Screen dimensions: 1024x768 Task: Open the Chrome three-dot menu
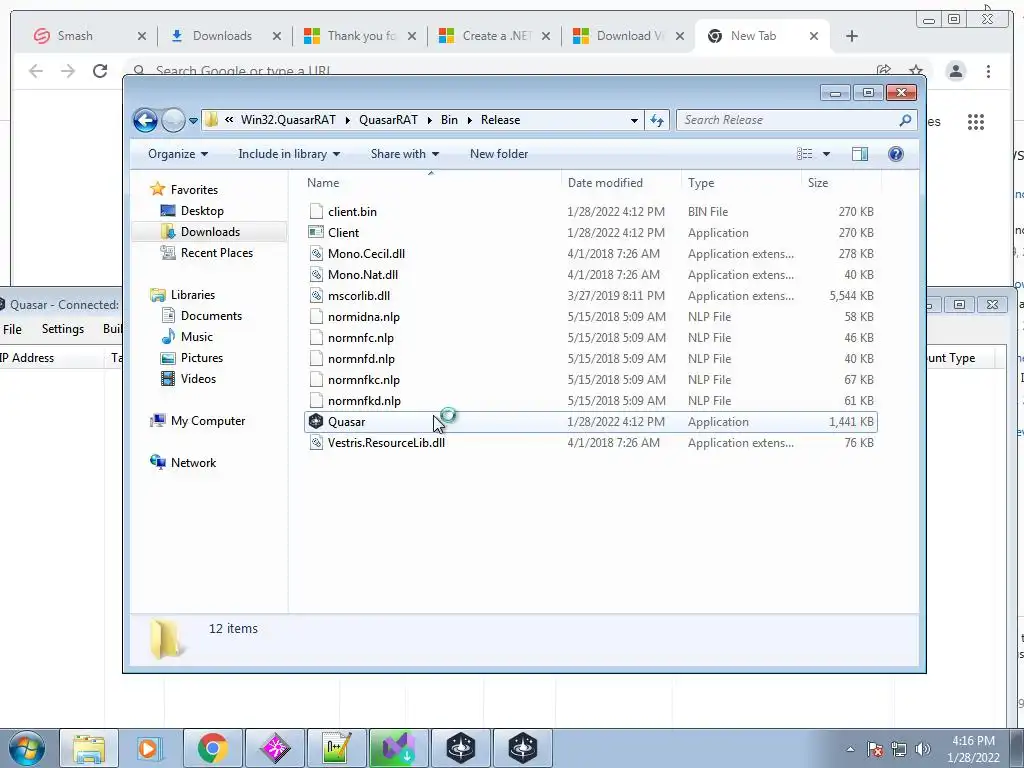click(988, 71)
